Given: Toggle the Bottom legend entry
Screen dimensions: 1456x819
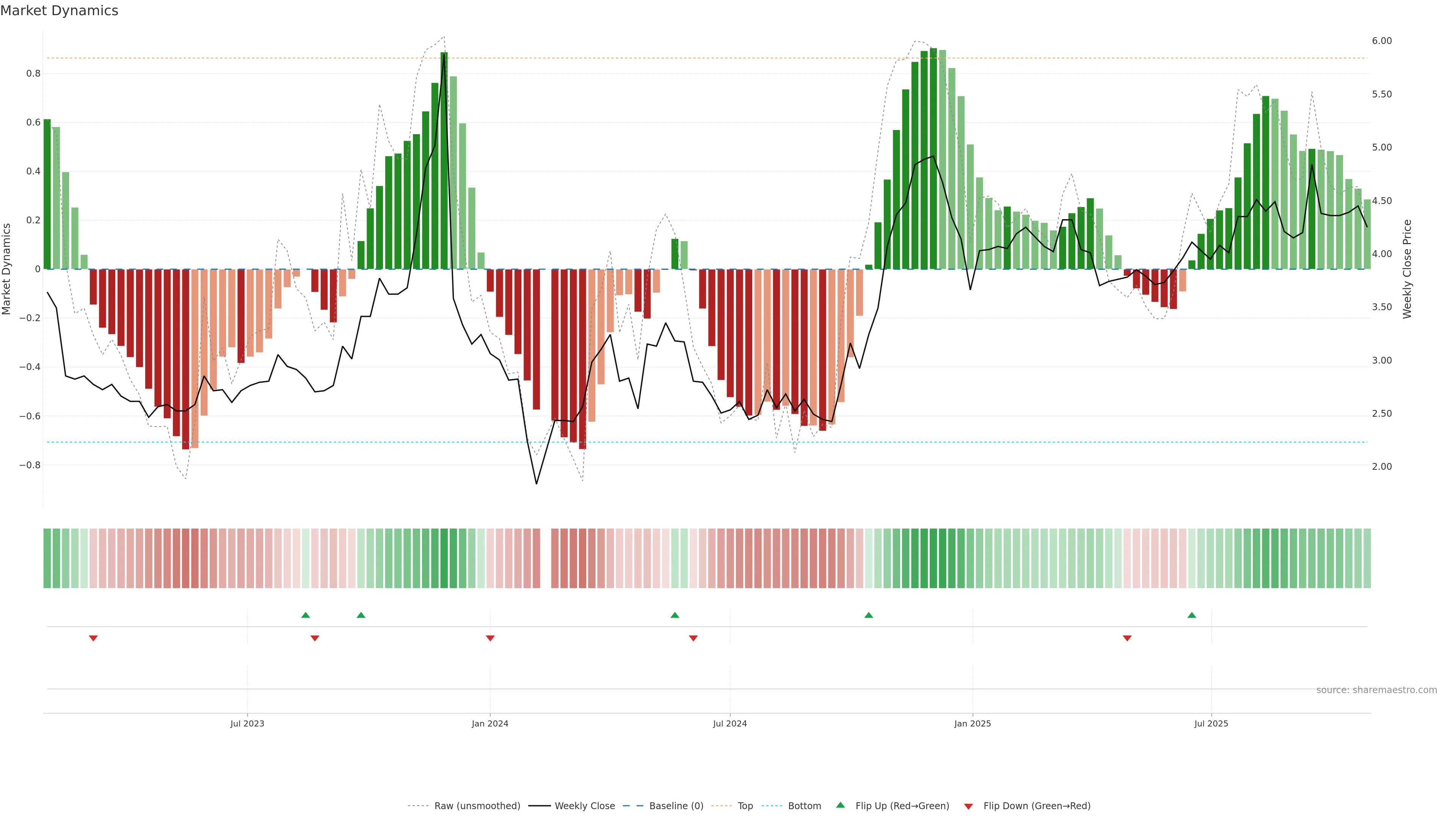Looking at the screenshot, I should (x=804, y=806).
